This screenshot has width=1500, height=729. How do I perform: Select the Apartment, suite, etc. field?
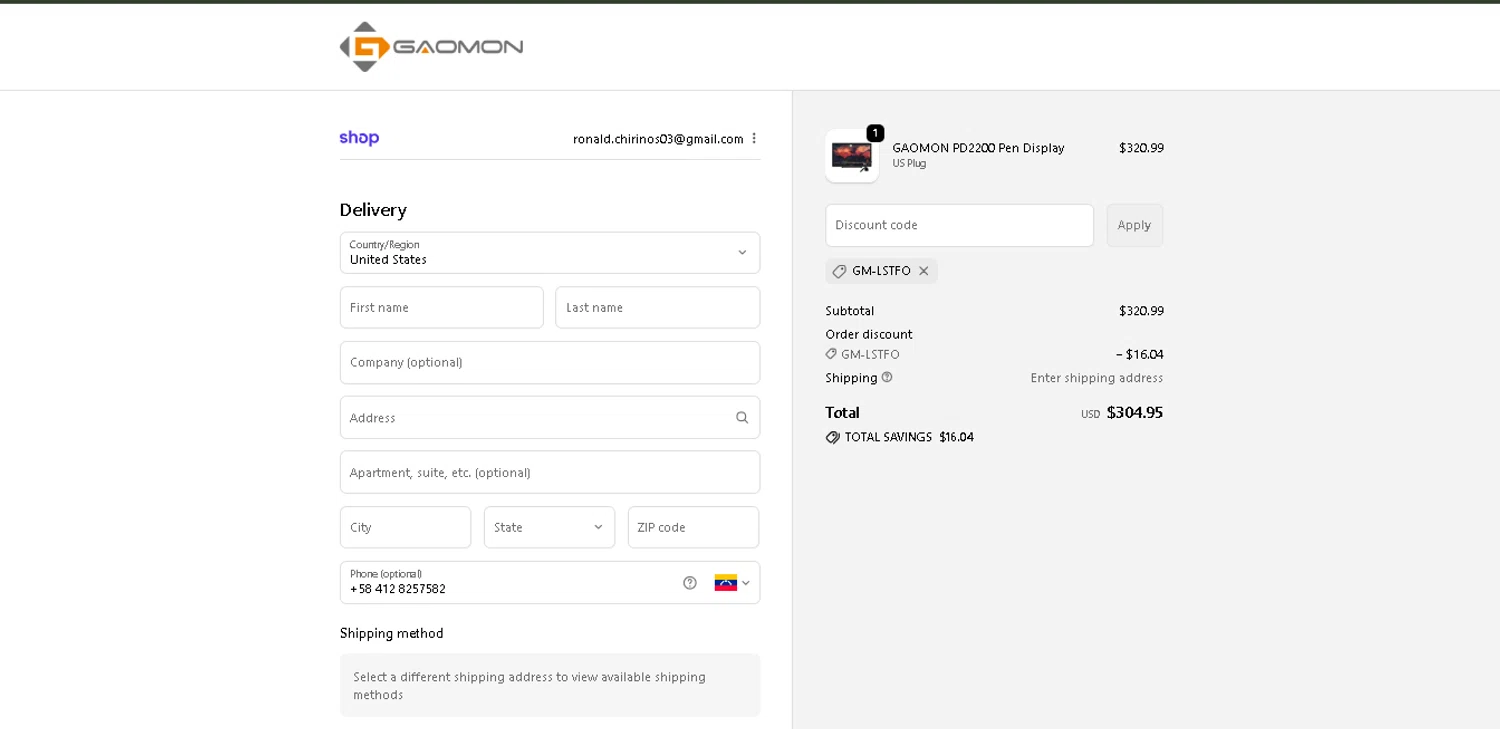550,472
